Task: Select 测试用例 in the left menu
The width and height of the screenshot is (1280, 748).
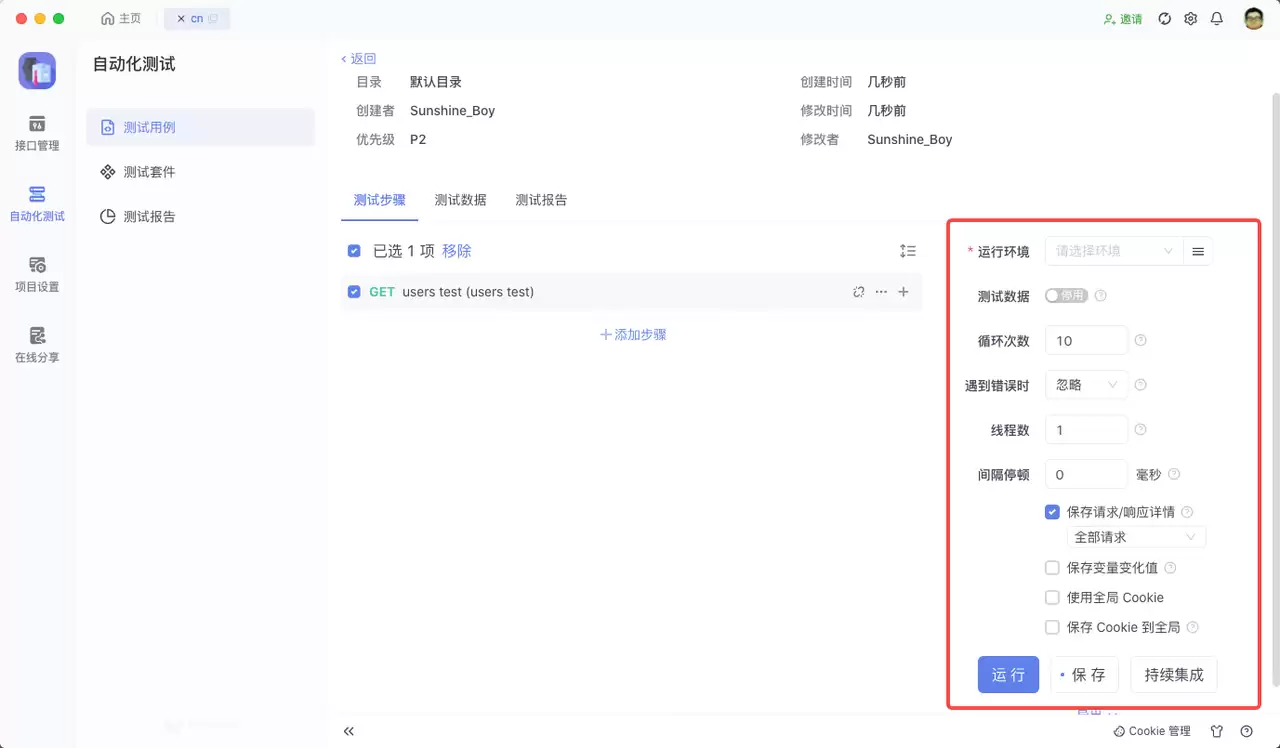Action: 200,127
